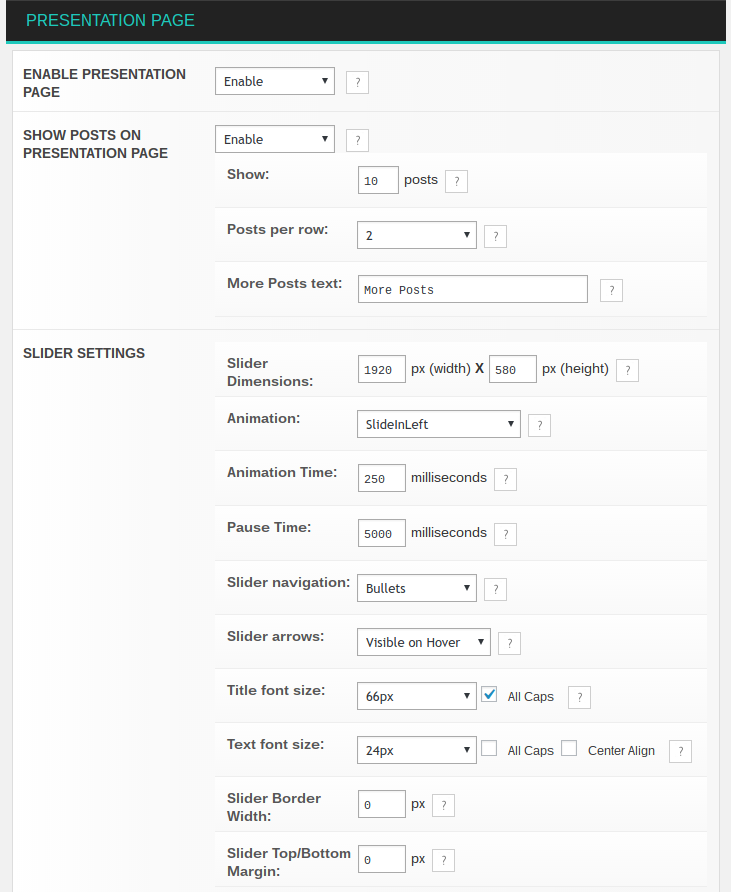Click the Show posts number field
731x892 pixels.
[x=378, y=180]
